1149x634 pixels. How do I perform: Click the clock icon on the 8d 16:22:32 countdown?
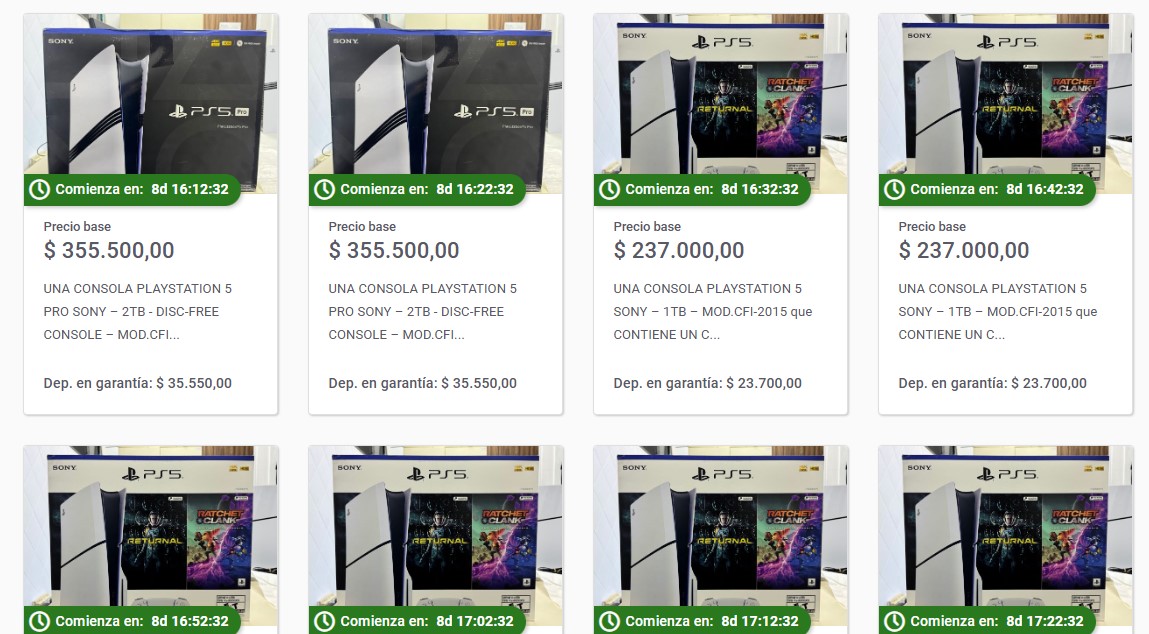325,189
